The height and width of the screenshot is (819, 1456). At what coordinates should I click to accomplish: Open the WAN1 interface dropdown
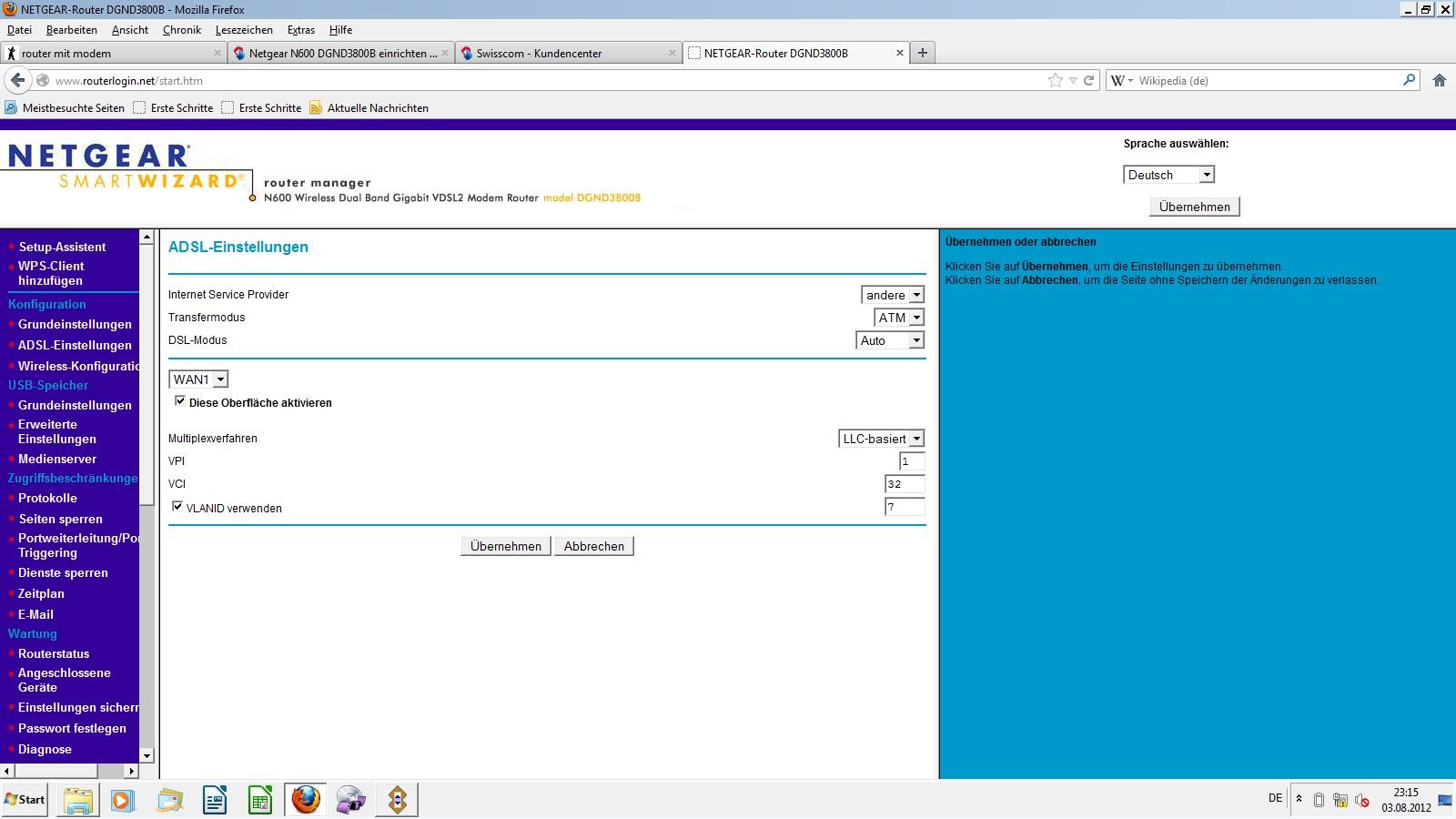198,379
